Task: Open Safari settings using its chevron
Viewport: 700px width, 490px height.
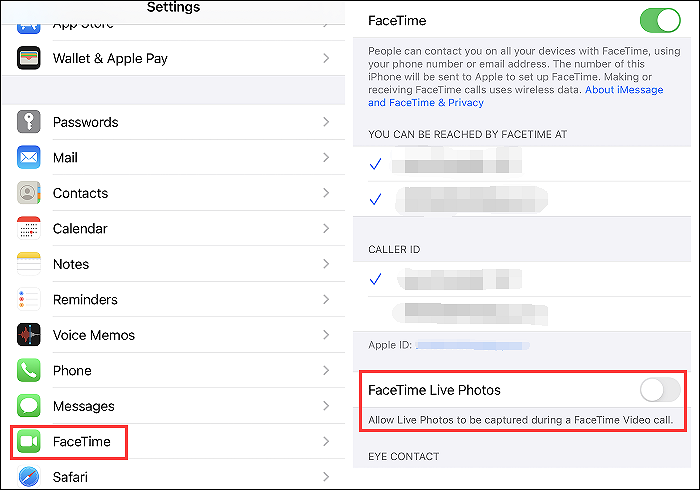Action: [x=326, y=477]
